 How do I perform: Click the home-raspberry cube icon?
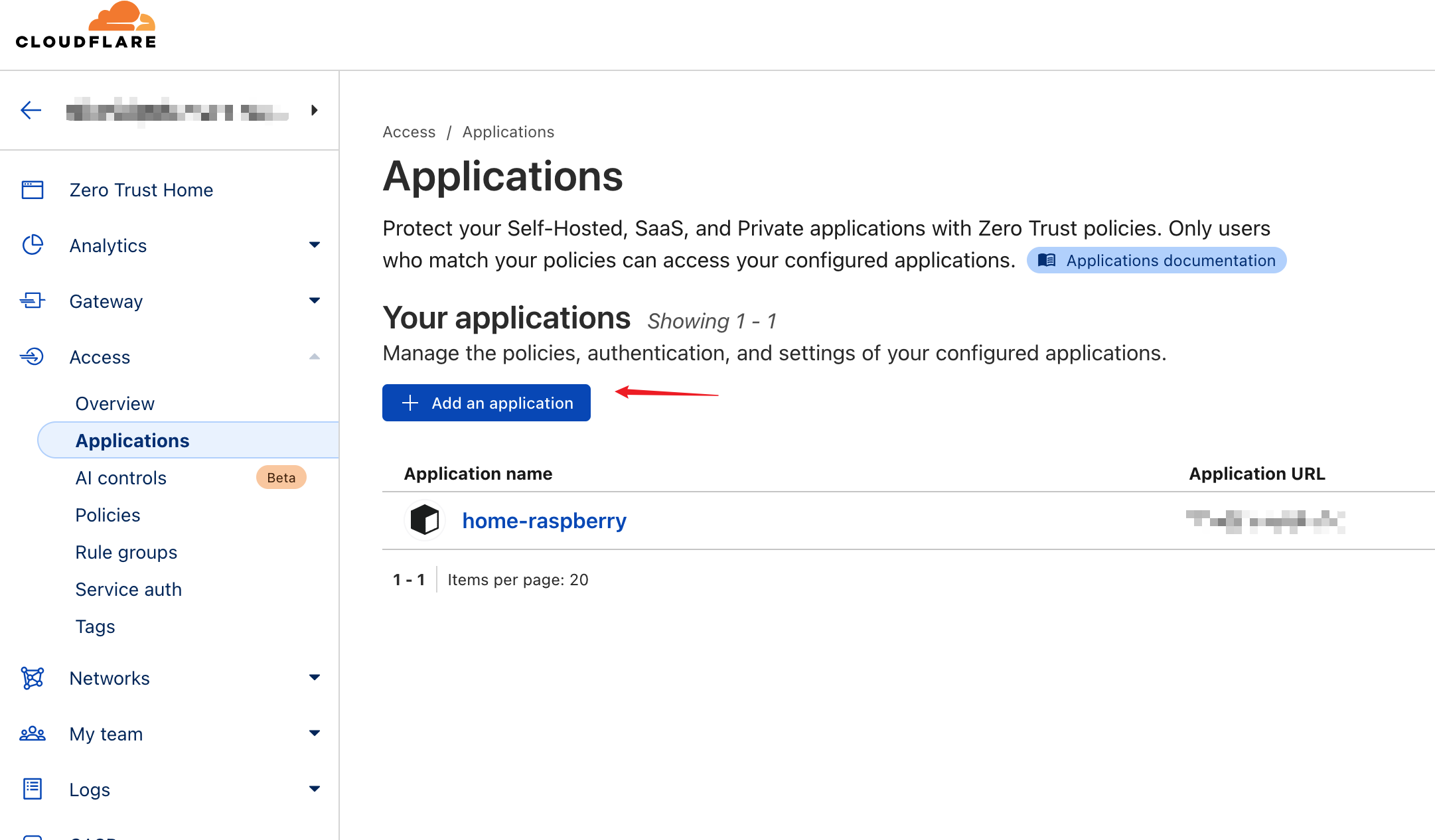pyautogui.click(x=425, y=520)
